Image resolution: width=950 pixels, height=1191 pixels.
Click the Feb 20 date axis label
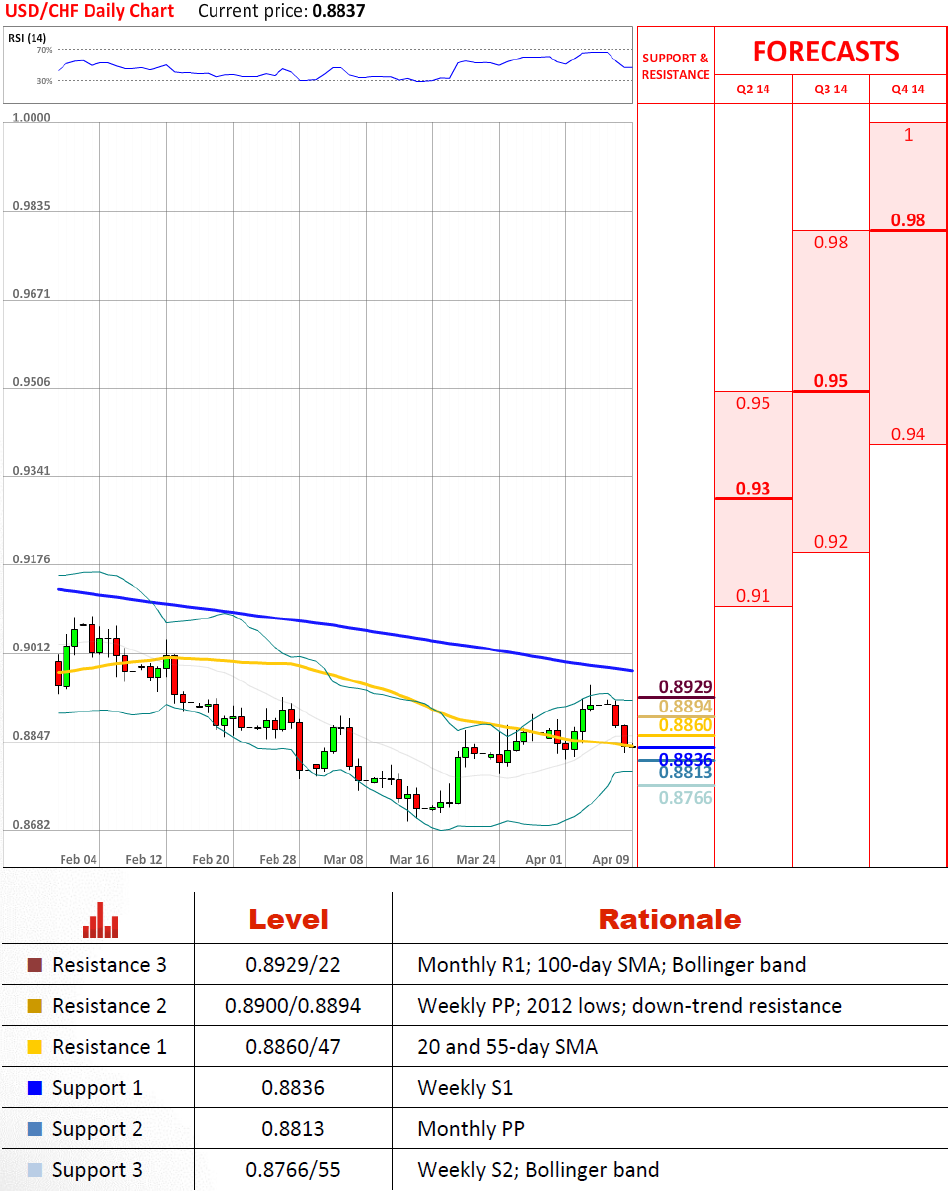pyautogui.click(x=210, y=859)
